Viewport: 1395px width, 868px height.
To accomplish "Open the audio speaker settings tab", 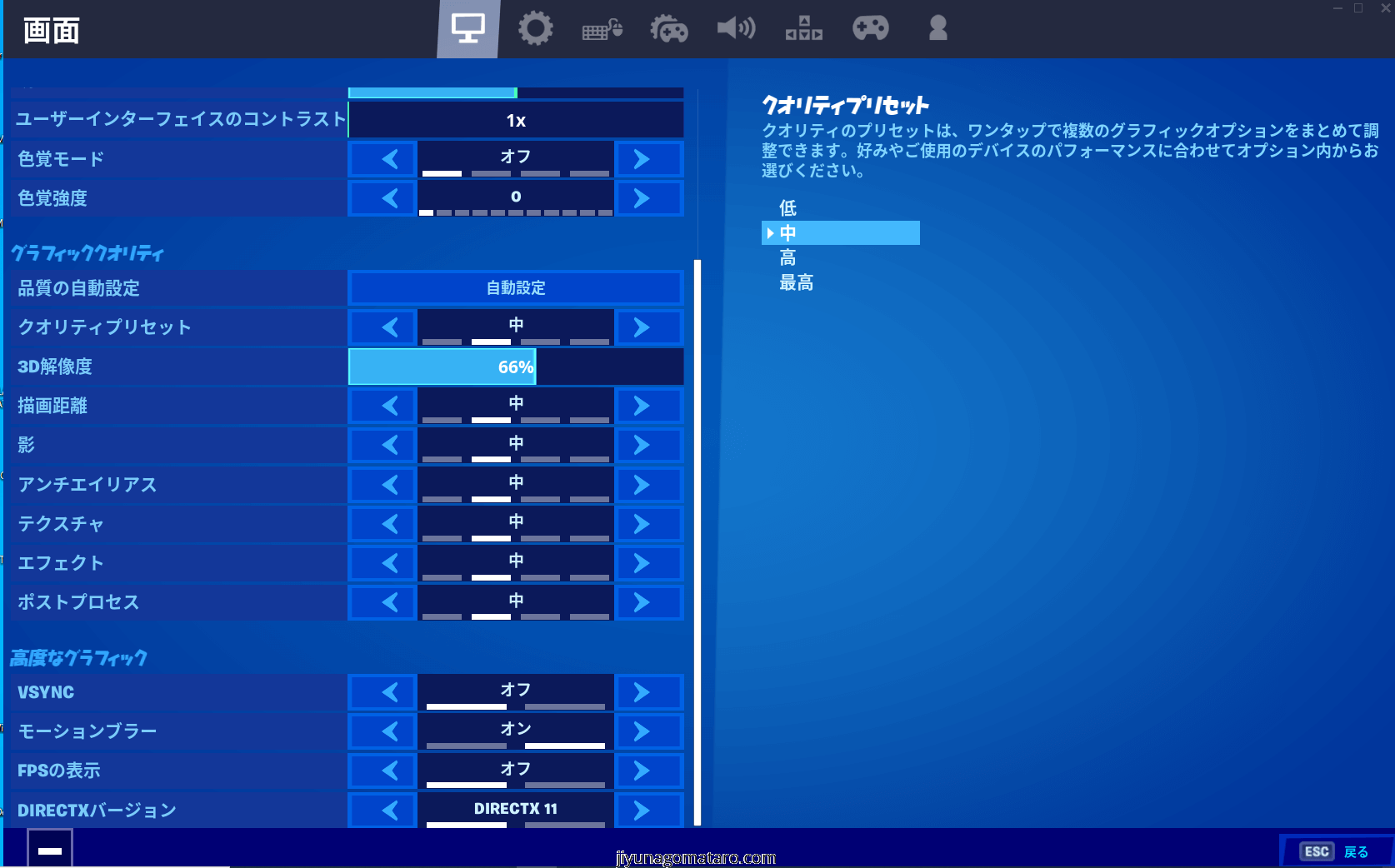I will click(x=736, y=29).
